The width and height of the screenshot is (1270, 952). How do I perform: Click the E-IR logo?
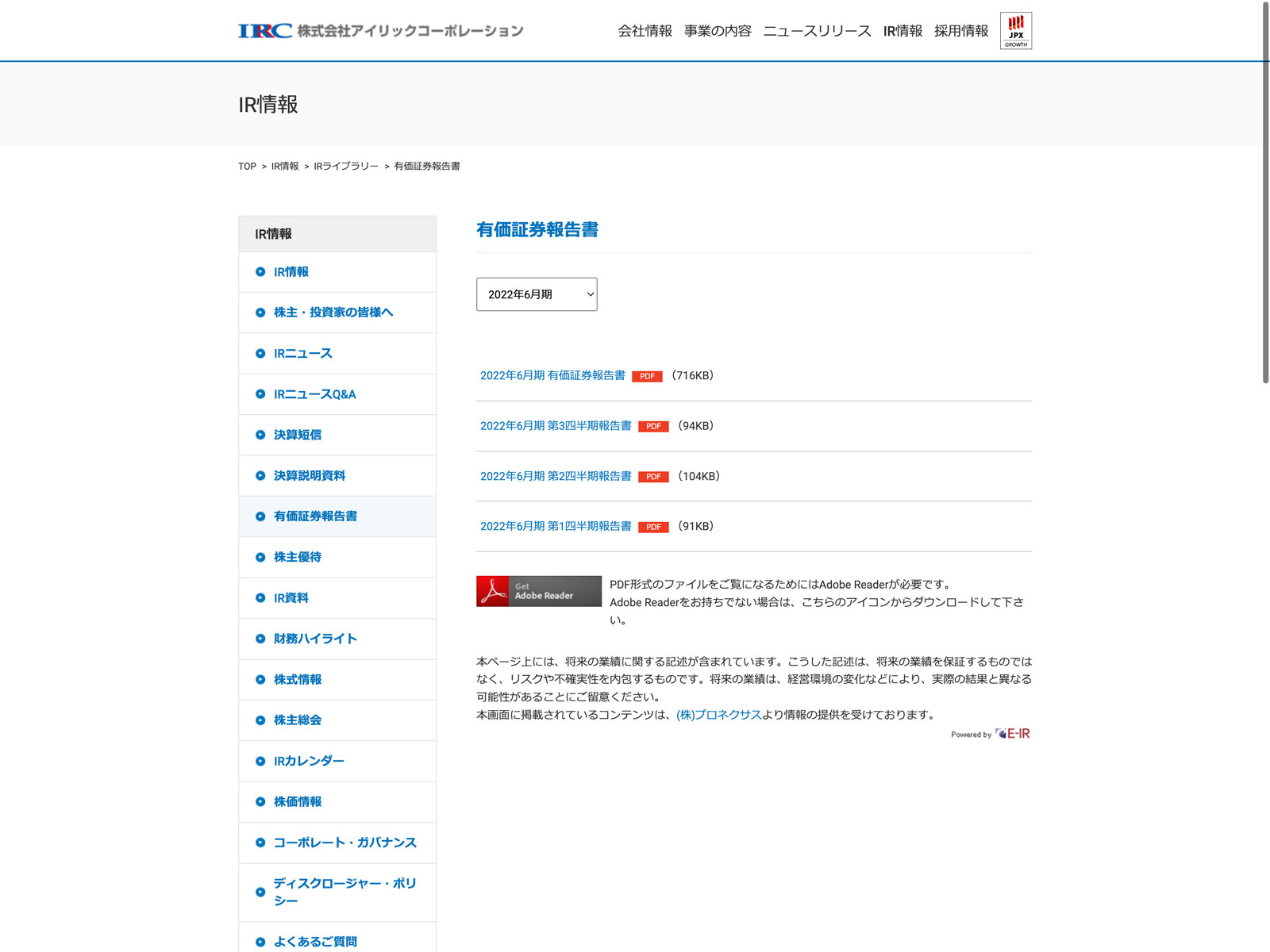click(1013, 734)
